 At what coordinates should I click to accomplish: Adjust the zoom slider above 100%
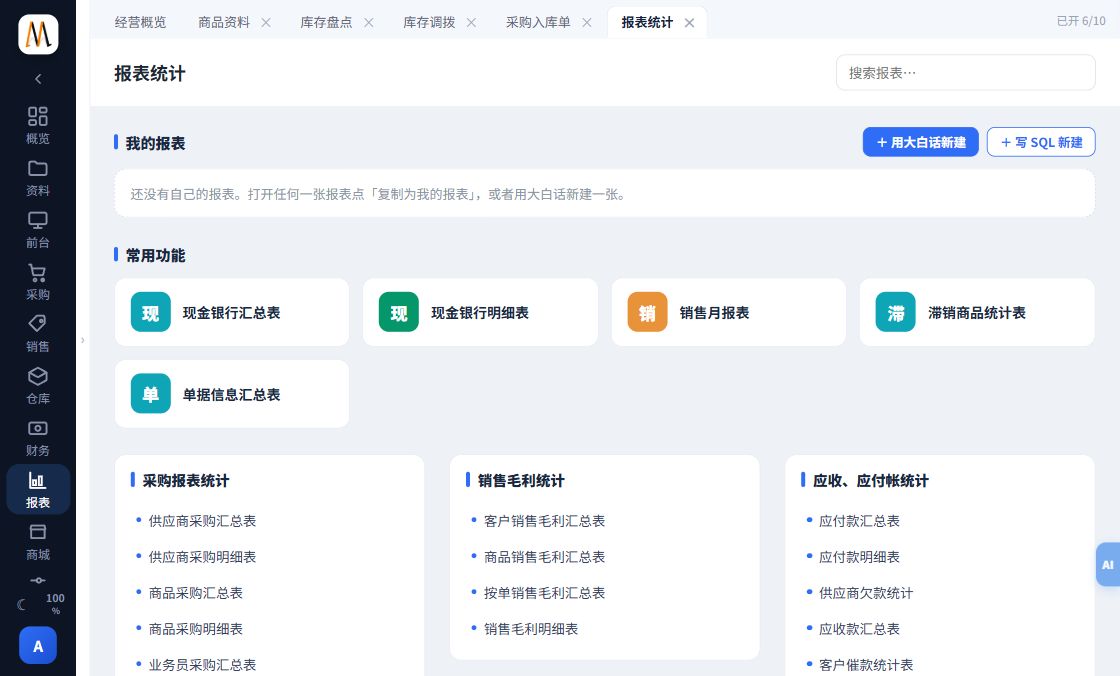pyautogui.click(x=38, y=580)
